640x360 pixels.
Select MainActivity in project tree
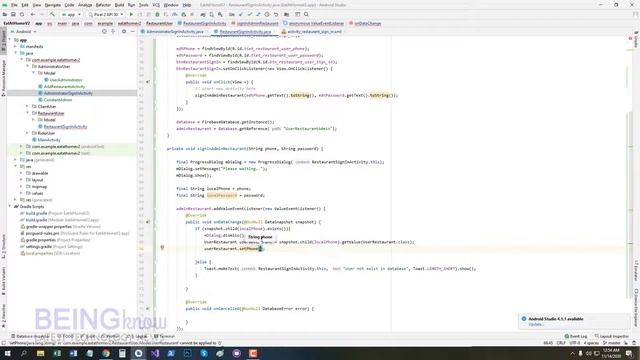49,140
